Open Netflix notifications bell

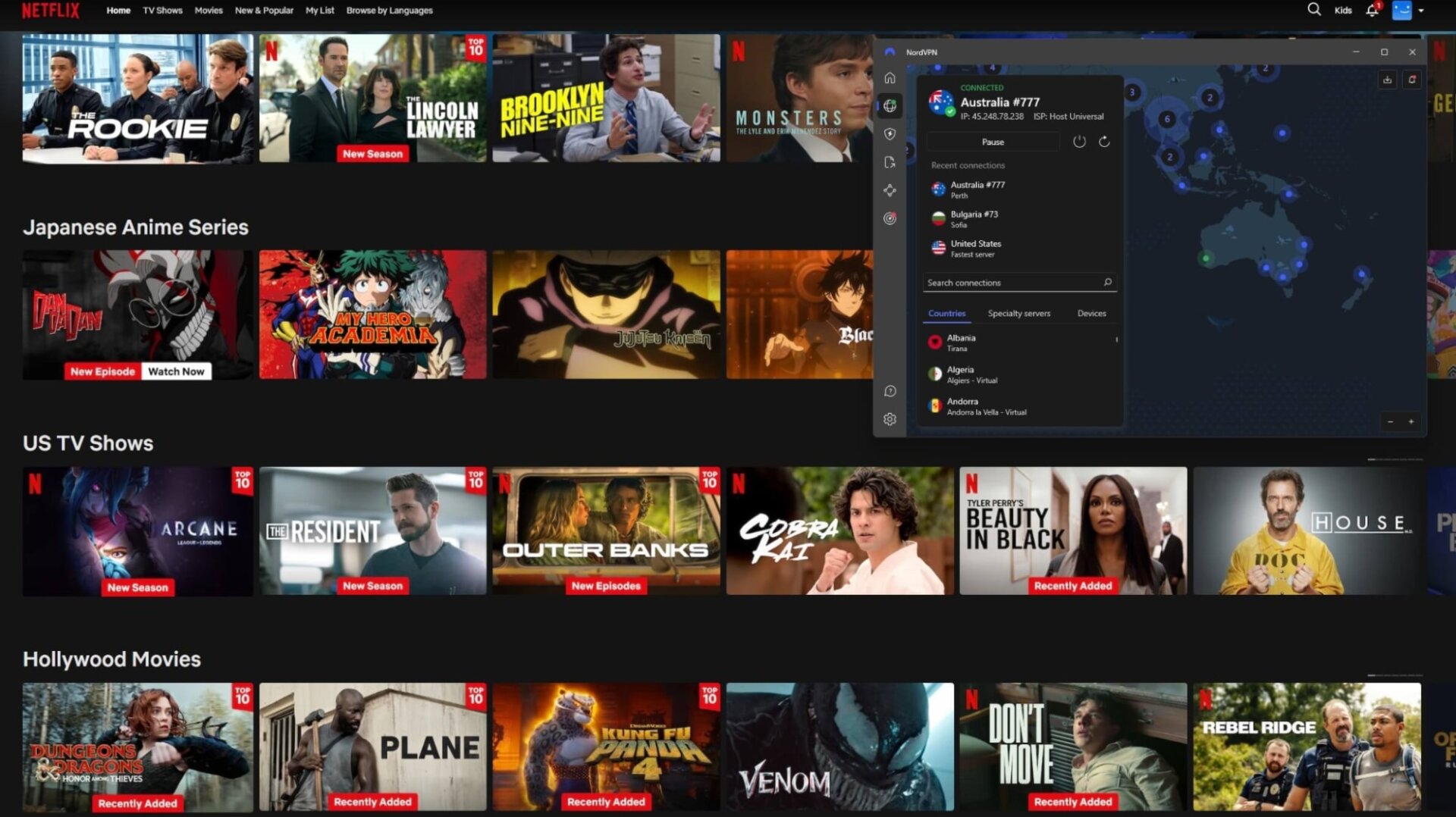click(x=1372, y=10)
